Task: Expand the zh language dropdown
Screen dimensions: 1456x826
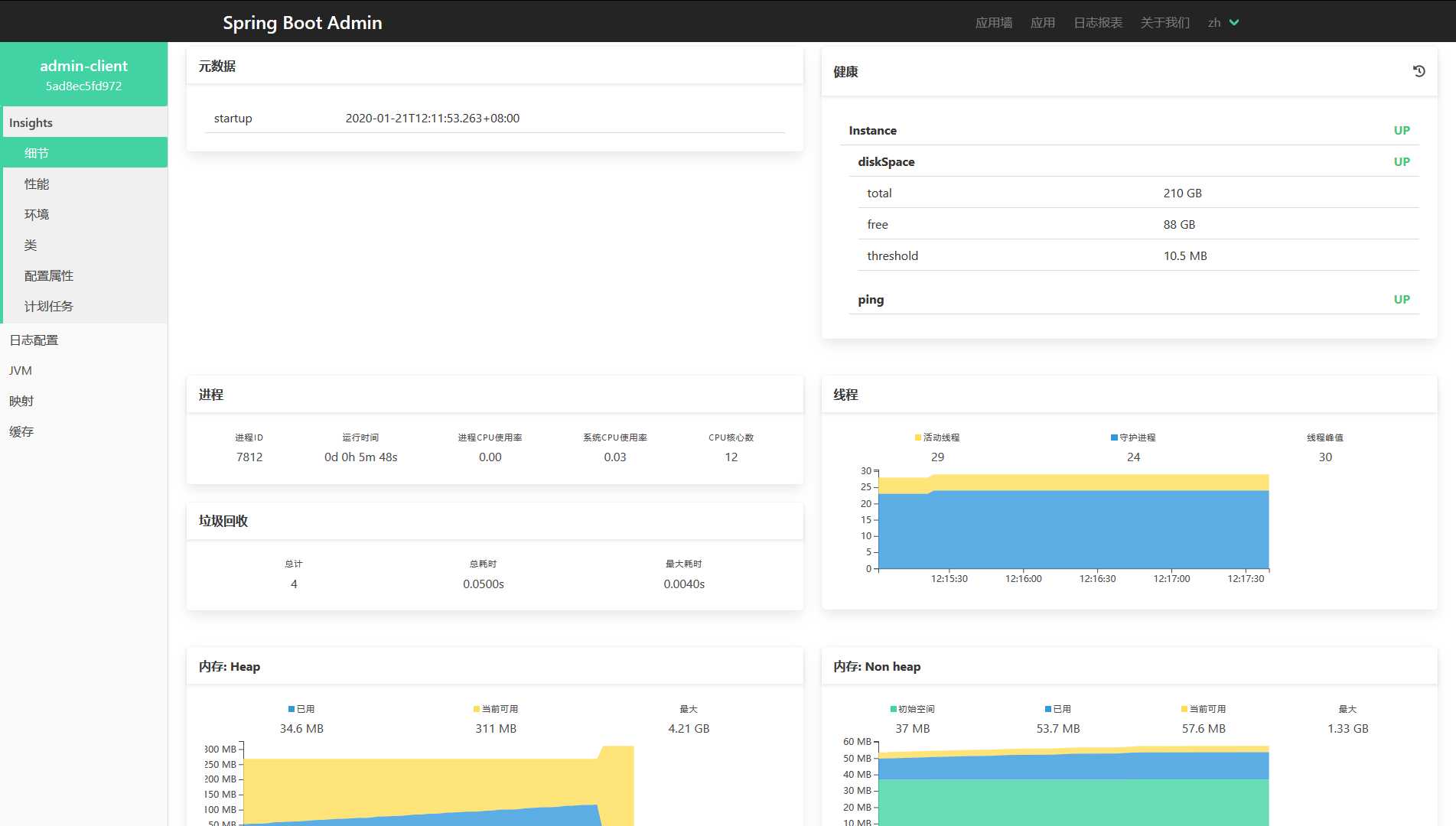Action: click(1223, 23)
